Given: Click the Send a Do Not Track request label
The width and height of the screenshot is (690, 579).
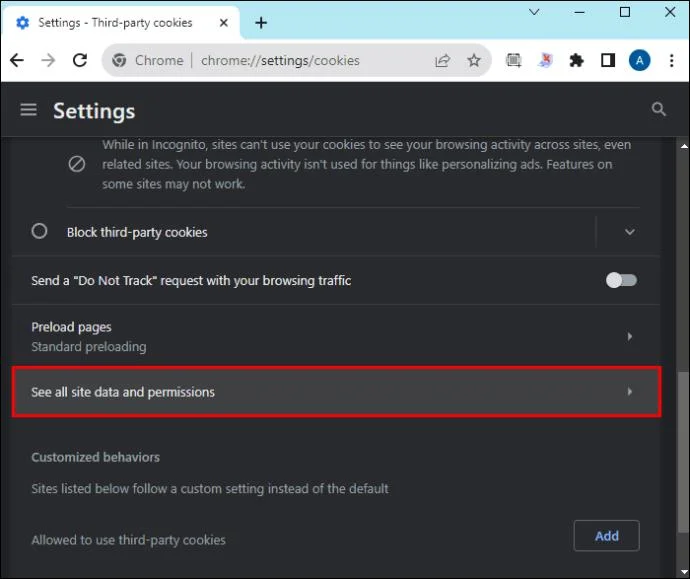Looking at the screenshot, I should [191, 280].
